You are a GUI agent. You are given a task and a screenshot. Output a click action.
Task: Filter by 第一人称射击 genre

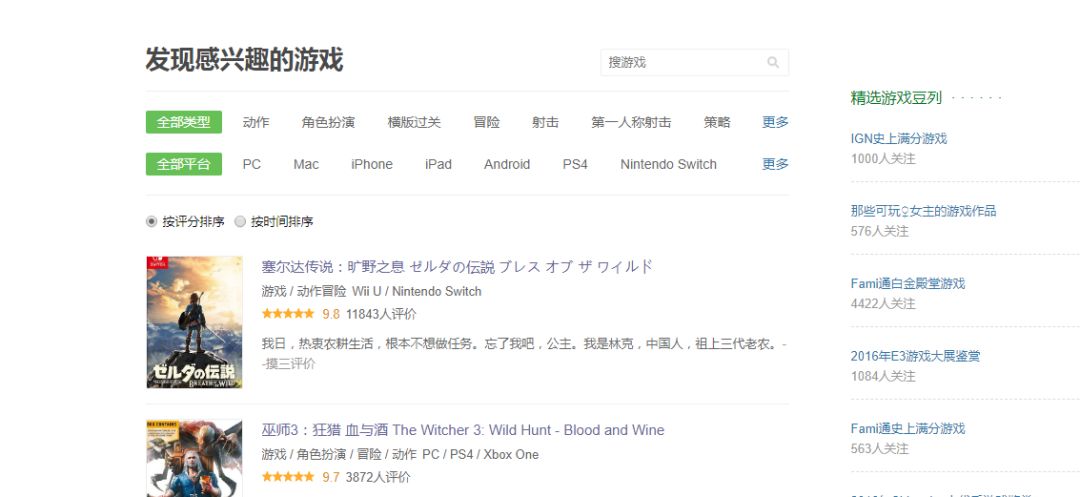[x=631, y=122]
